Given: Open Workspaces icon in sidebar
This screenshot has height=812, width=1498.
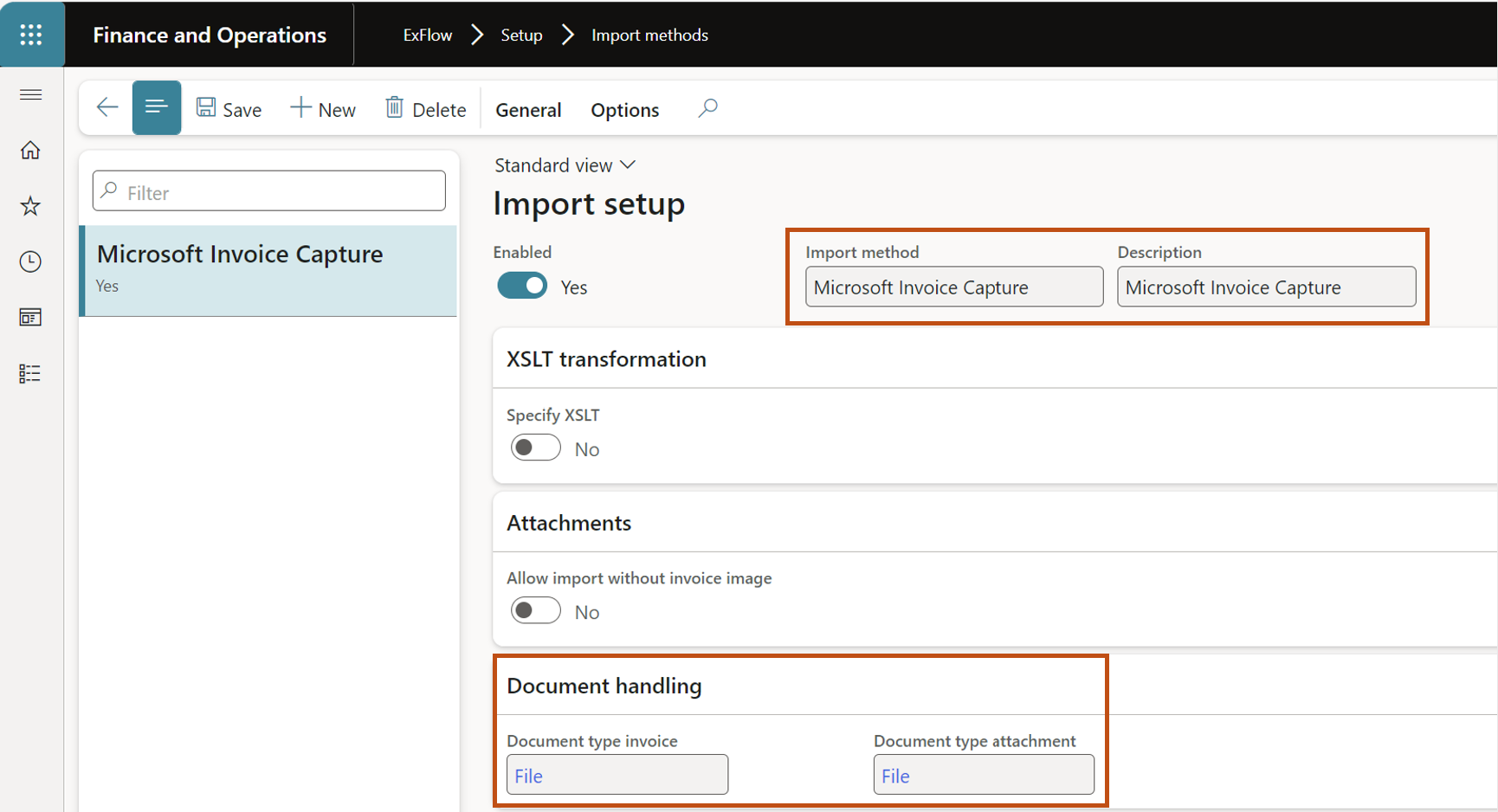Looking at the screenshot, I should [x=31, y=318].
